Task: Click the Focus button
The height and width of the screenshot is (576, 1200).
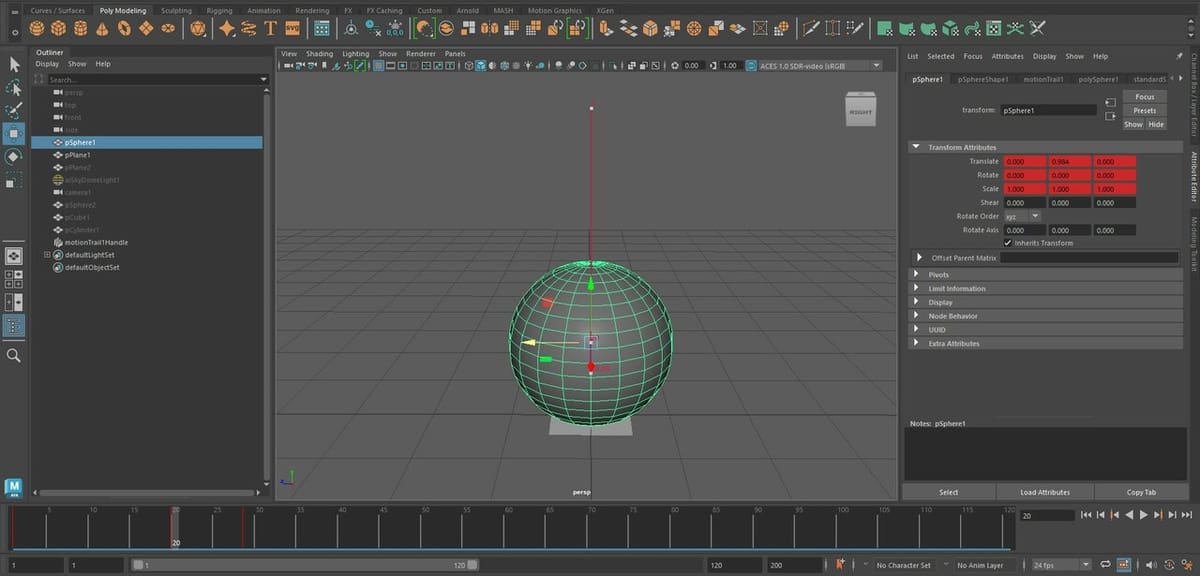Action: pos(1144,97)
